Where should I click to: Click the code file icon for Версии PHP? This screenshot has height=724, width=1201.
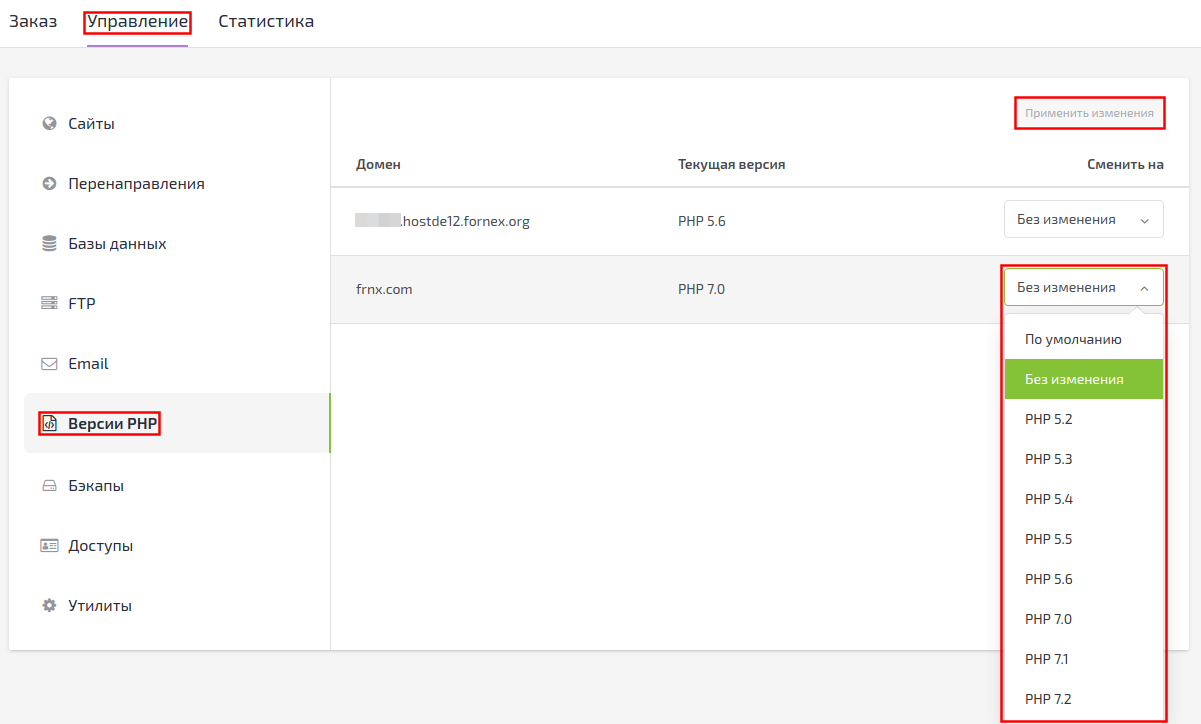[49, 424]
